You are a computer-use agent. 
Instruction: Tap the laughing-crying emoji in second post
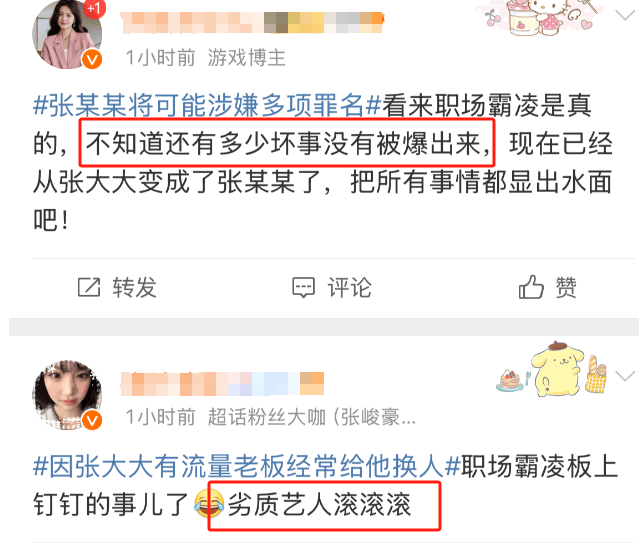coord(209,504)
